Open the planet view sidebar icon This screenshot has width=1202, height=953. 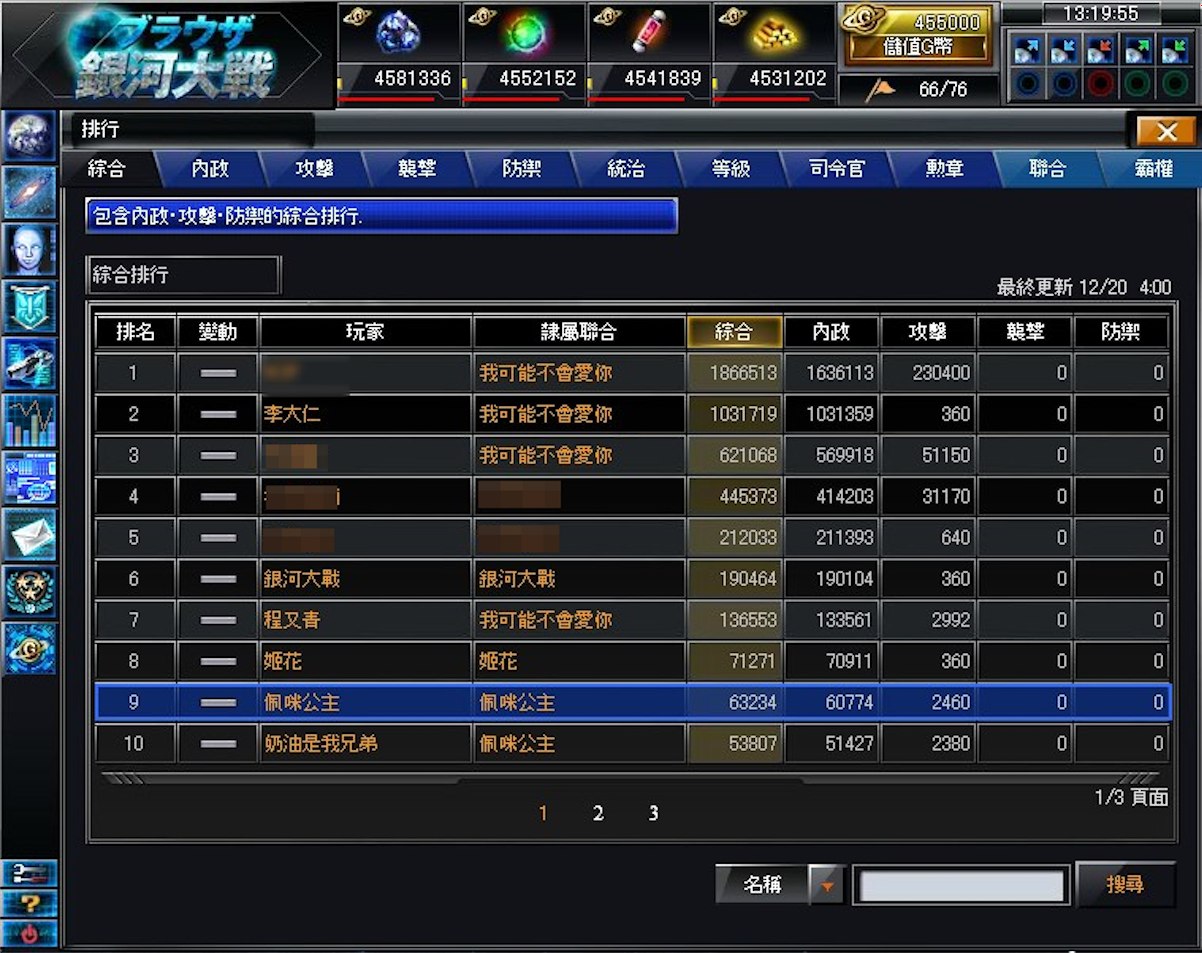pos(29,137)
